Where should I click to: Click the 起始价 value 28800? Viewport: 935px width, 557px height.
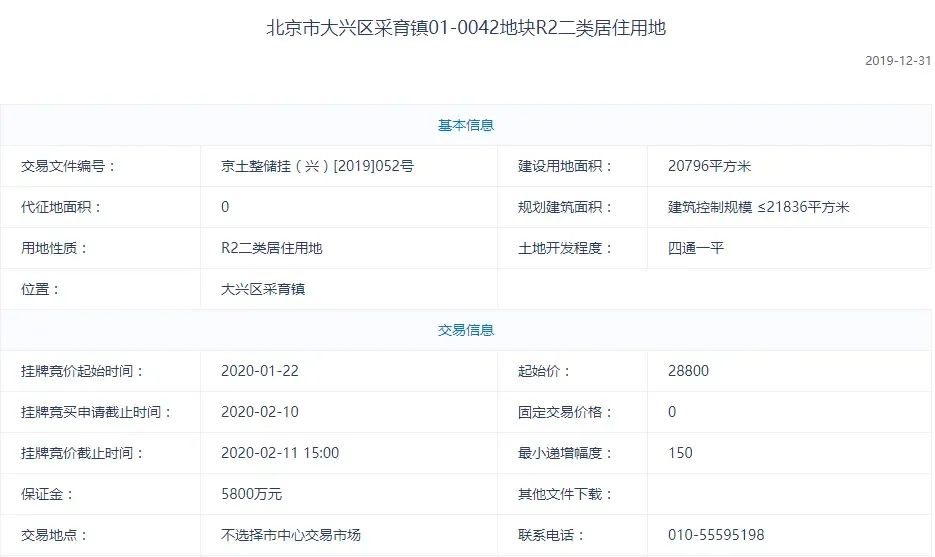pos(688,371)
